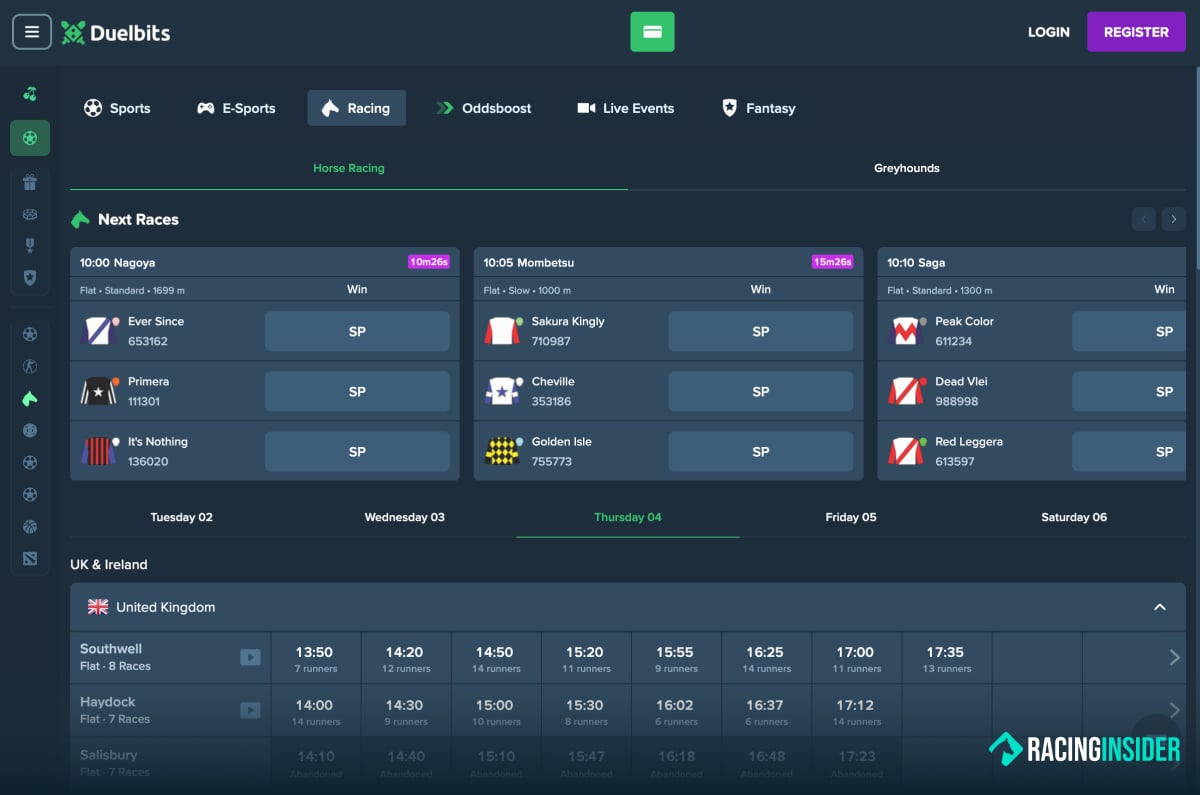
Task: Bet SP on Ever Since
Action: 357,332
